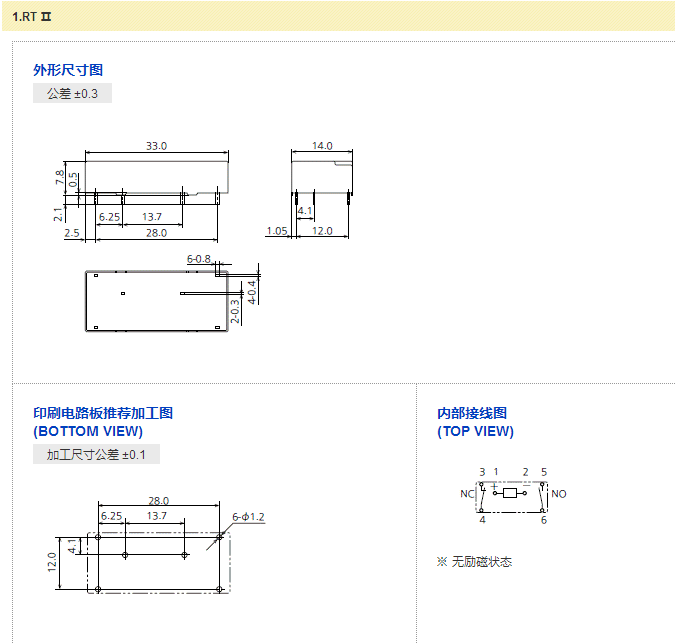Click the NC contact label
675x644 pixels.
click(x=467, y=494)
